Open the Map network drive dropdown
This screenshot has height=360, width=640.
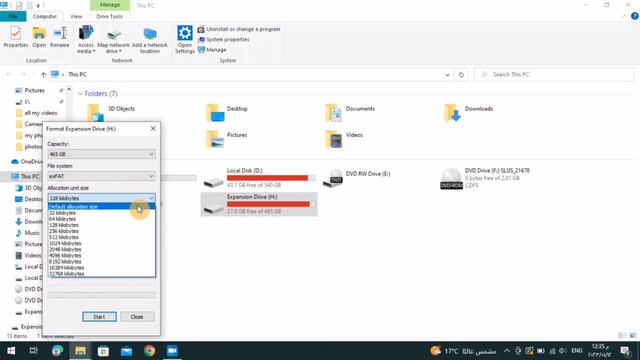[x=113, y=39]
